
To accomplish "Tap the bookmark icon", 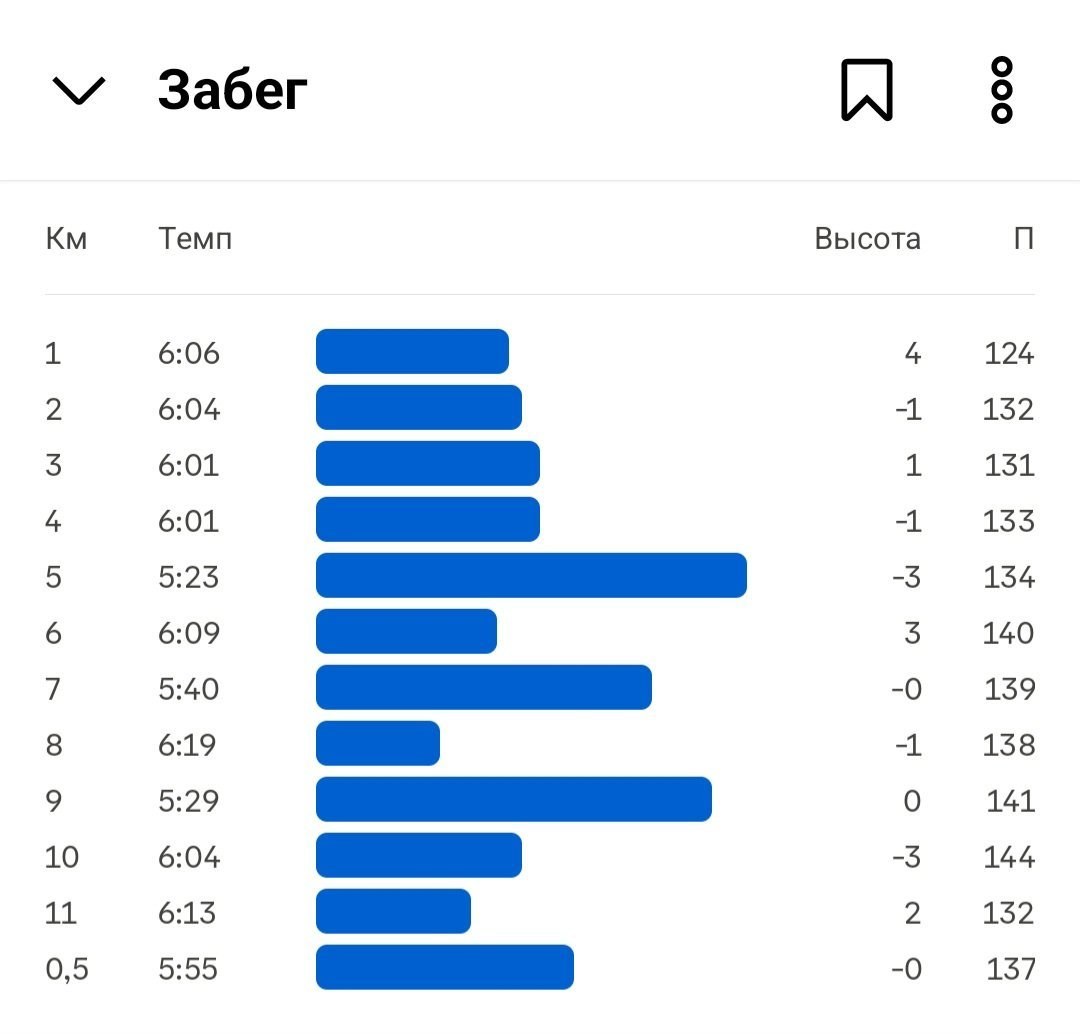I will [866, 90].
